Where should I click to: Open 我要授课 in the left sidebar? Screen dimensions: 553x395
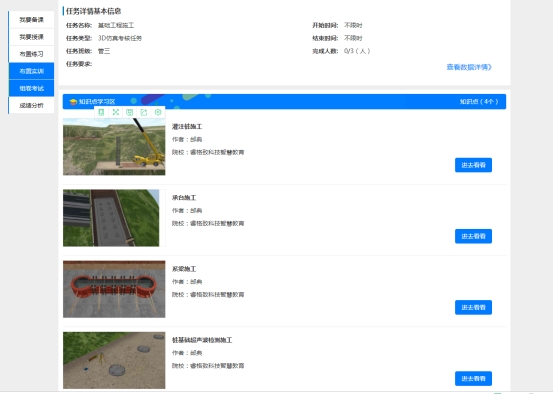pos(31,37)
